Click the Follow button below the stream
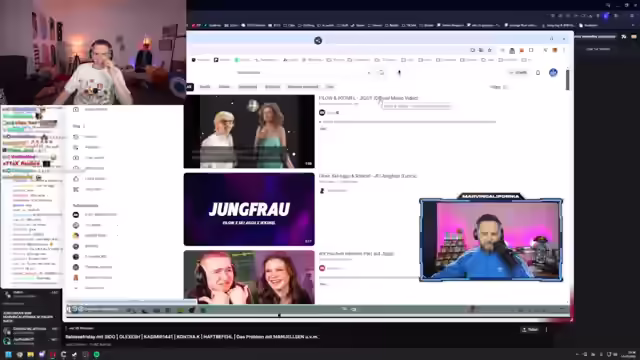The width and height of the screenshot is (640, 360). click(530, 329)
